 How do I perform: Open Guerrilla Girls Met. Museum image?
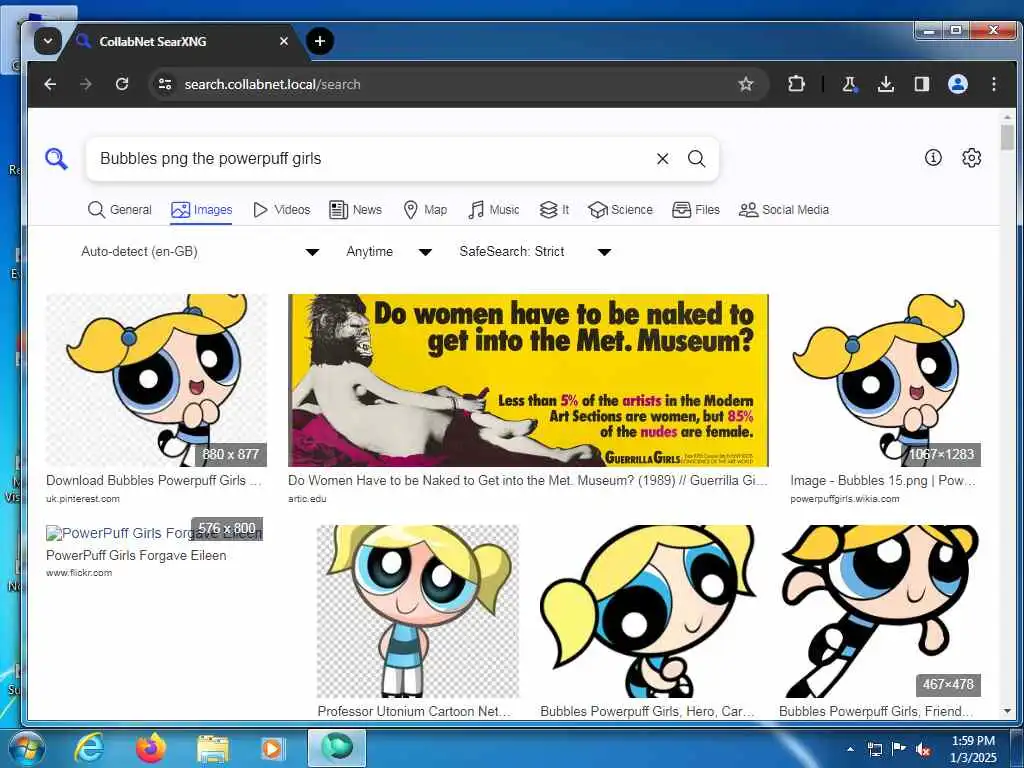coord(528,380)
